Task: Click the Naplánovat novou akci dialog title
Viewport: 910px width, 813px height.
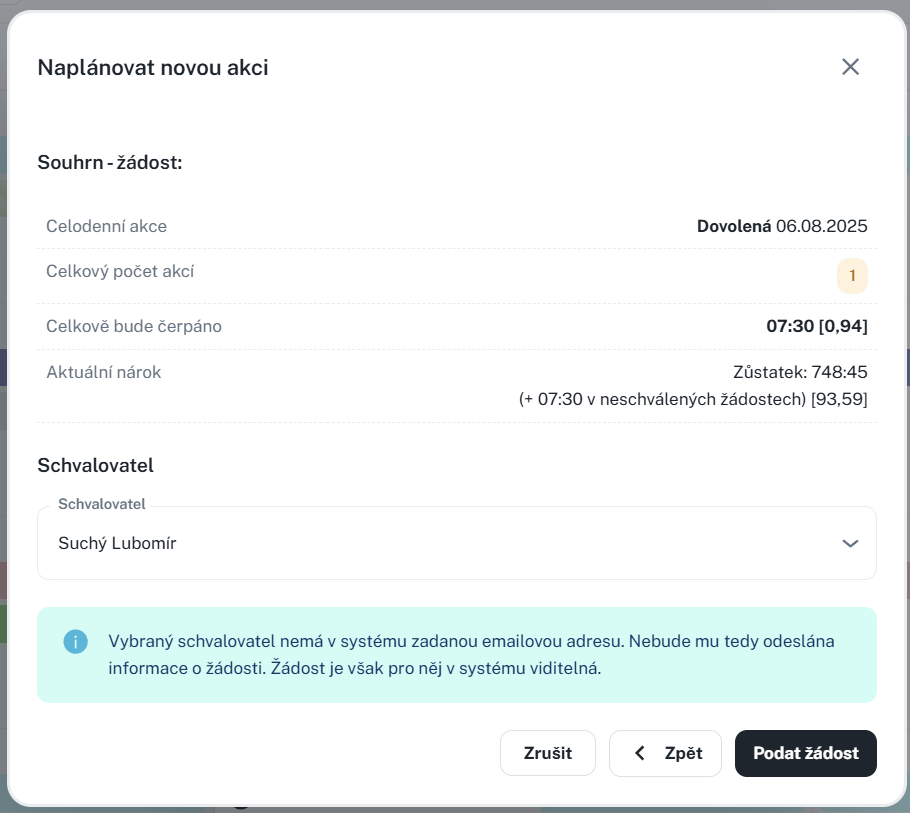Action: tap(153, 67)
